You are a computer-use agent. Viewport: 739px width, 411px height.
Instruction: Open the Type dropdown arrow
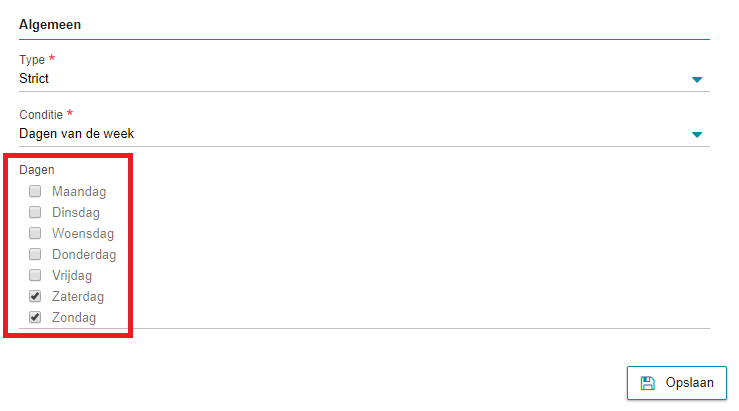tap(697, 80)
